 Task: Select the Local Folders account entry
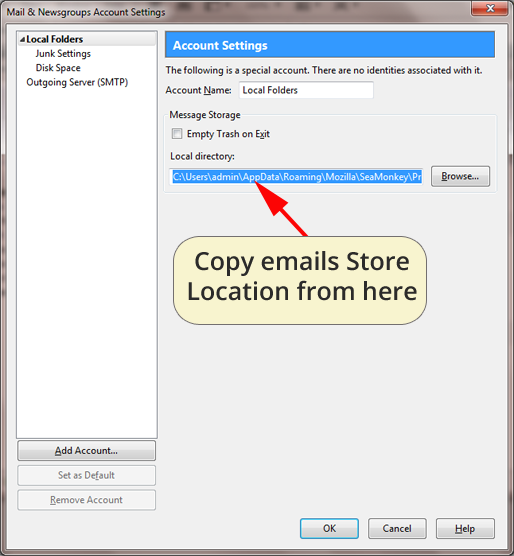[55, 39]
